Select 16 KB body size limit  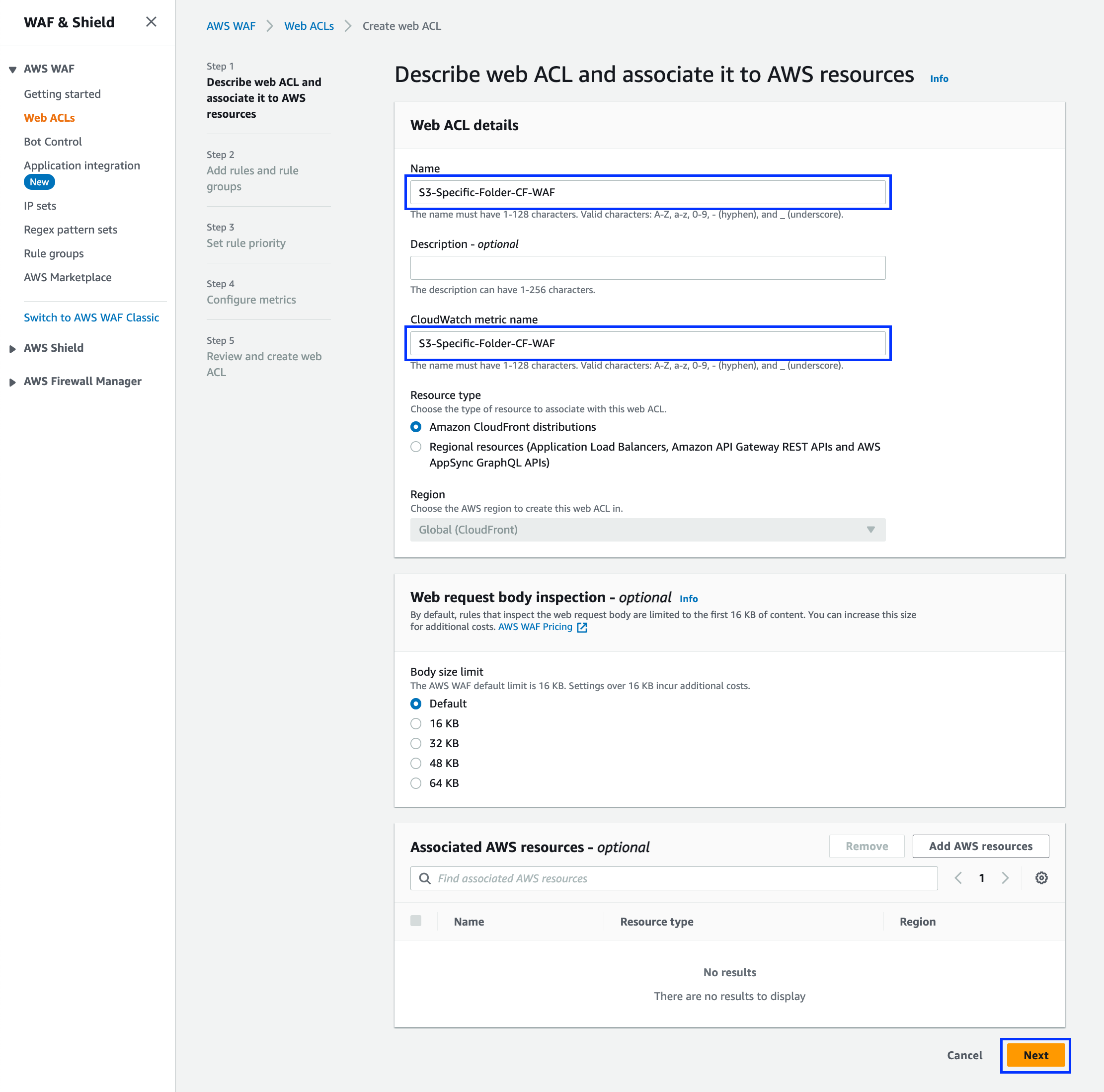416,723
